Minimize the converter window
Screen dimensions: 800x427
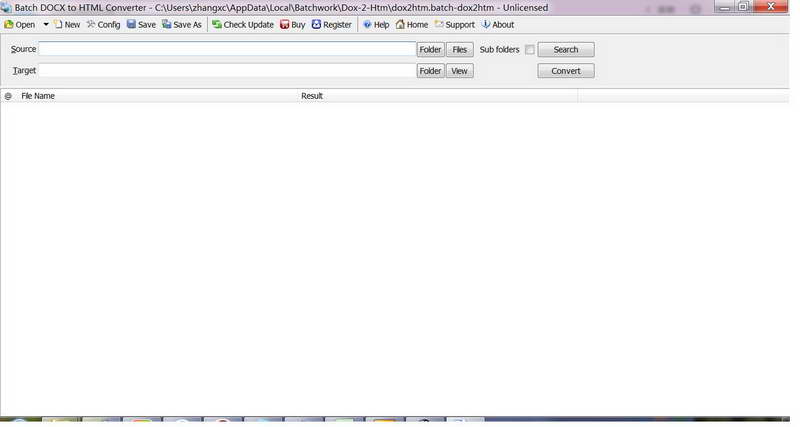(x=724, y=7)
